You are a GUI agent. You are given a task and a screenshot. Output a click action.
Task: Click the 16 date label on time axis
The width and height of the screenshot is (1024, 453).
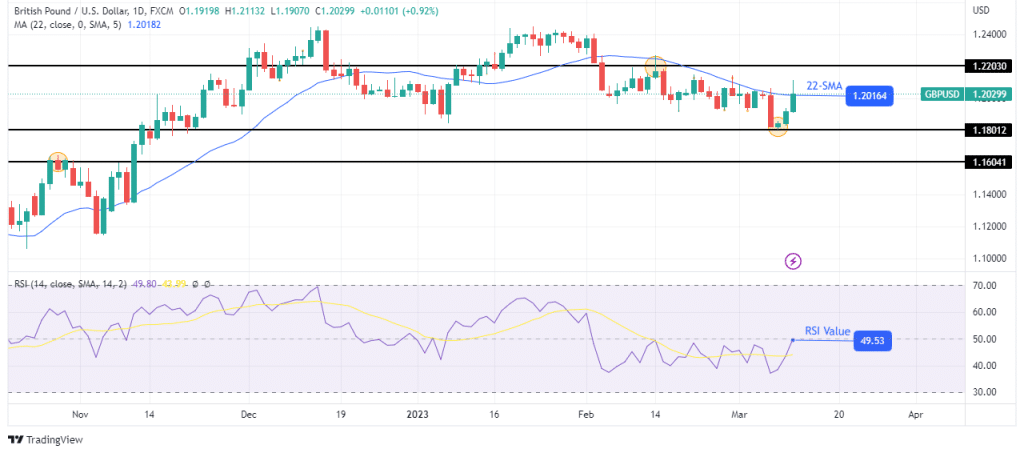tap(494, 414)
